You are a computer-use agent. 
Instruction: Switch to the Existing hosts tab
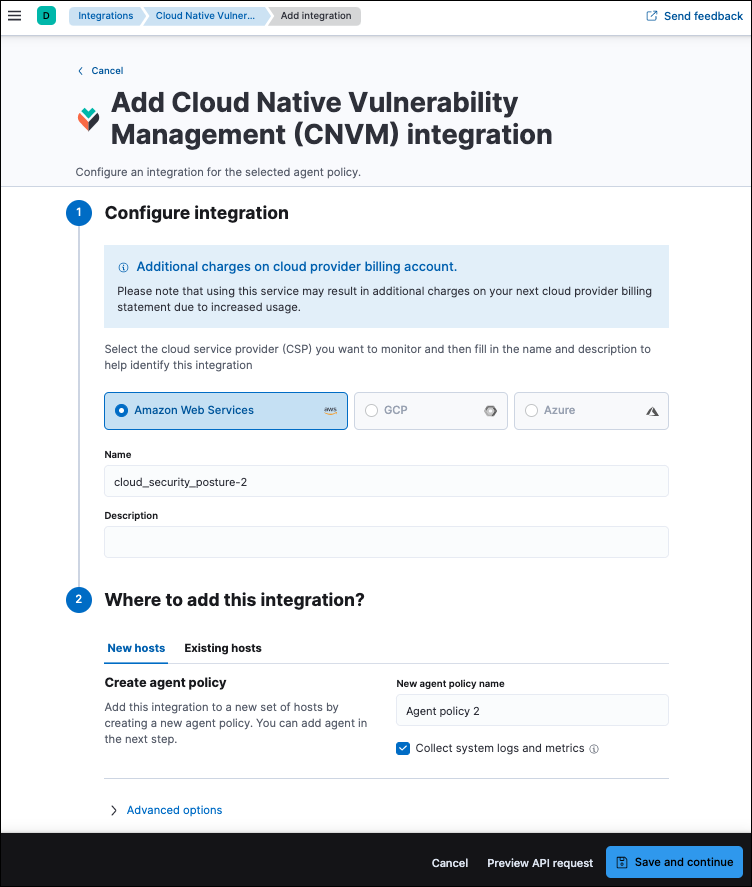click(x=222, y=648)
